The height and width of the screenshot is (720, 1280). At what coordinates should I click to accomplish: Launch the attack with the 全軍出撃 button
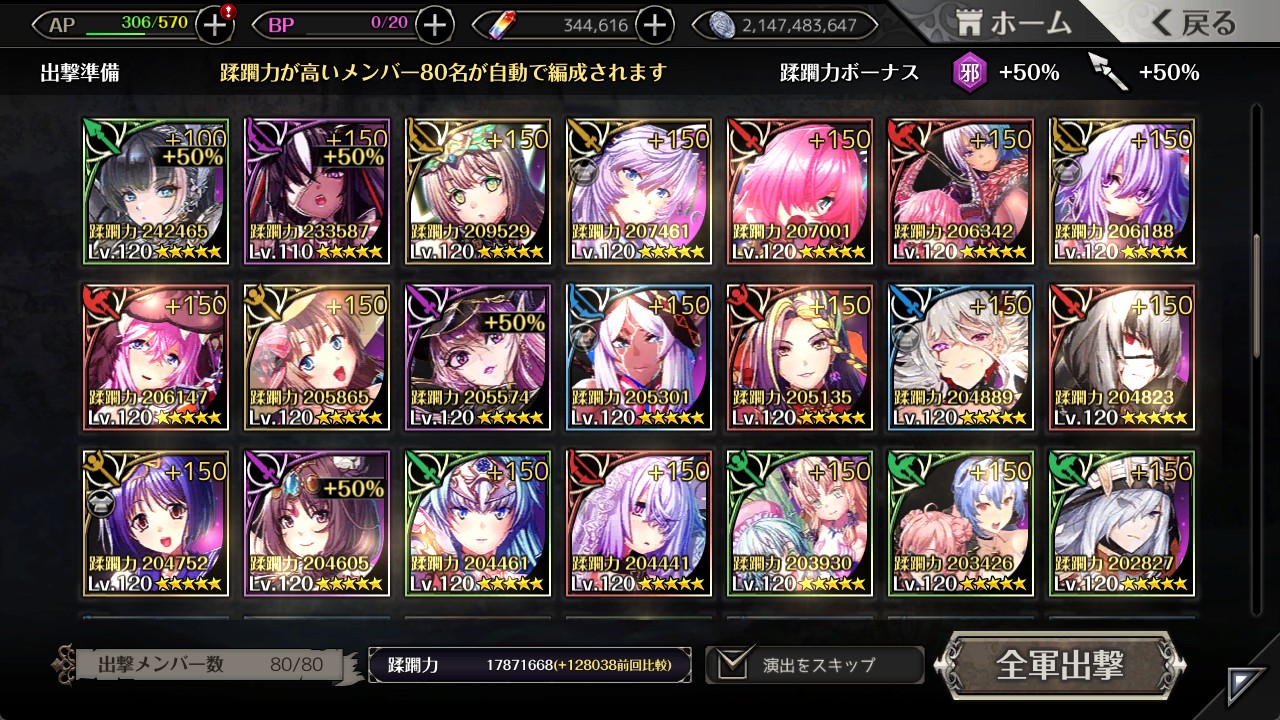[1059, 664]
